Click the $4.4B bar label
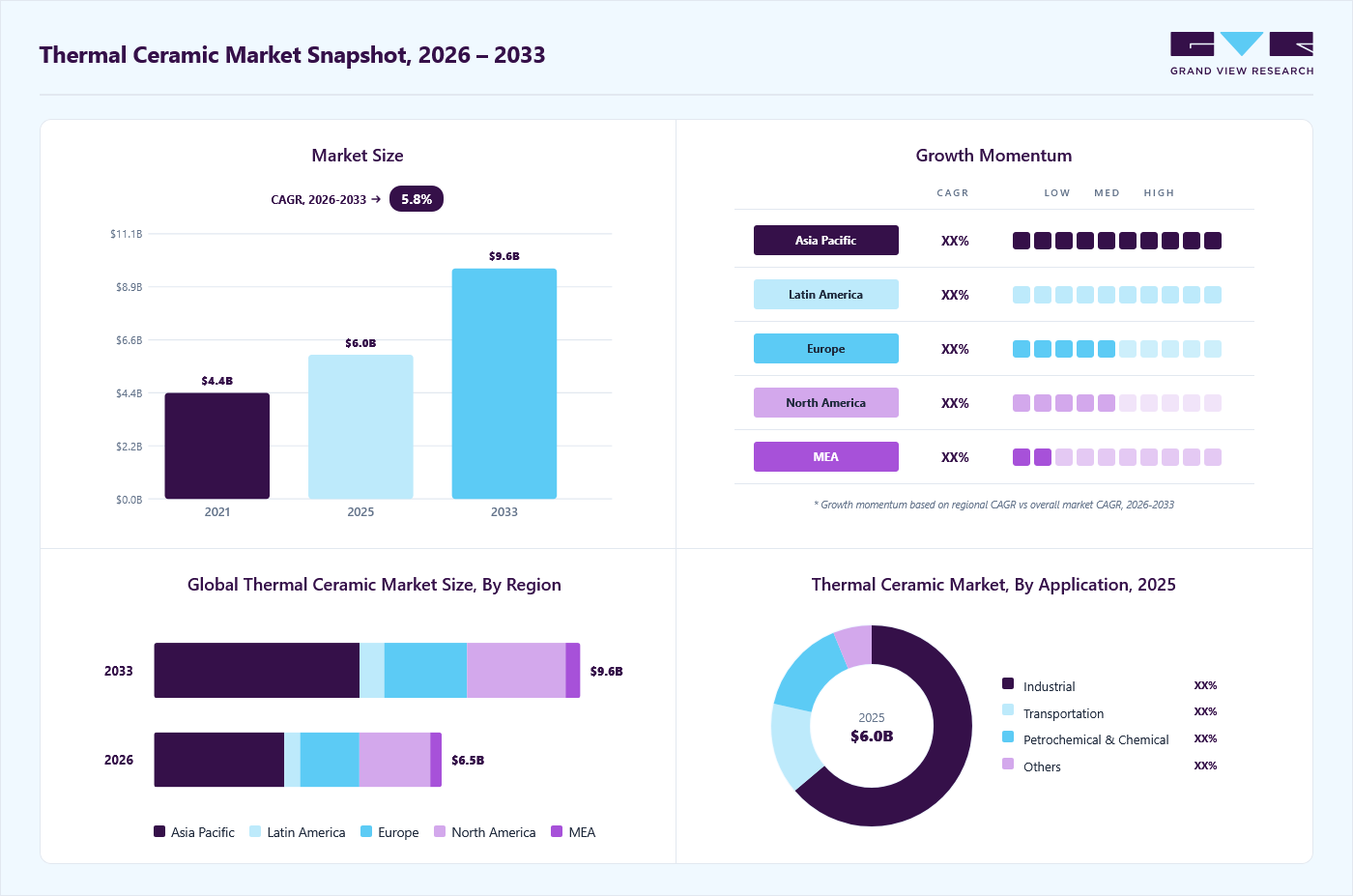Image resolution: width=1353 pixels, height=896 pixels. click(x=217, y=381)
